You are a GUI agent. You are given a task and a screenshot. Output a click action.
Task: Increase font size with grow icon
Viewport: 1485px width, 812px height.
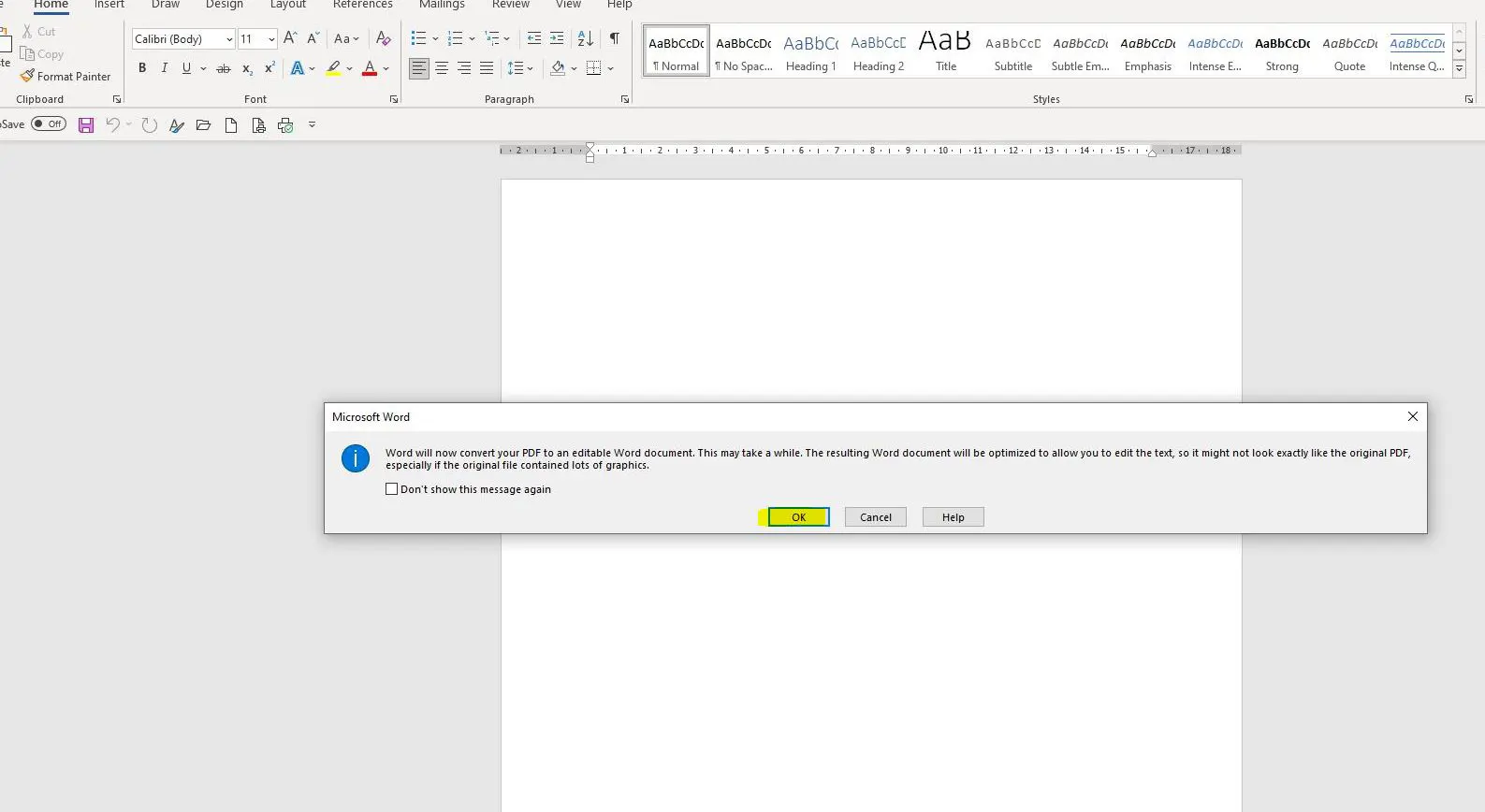click(290, 38)
